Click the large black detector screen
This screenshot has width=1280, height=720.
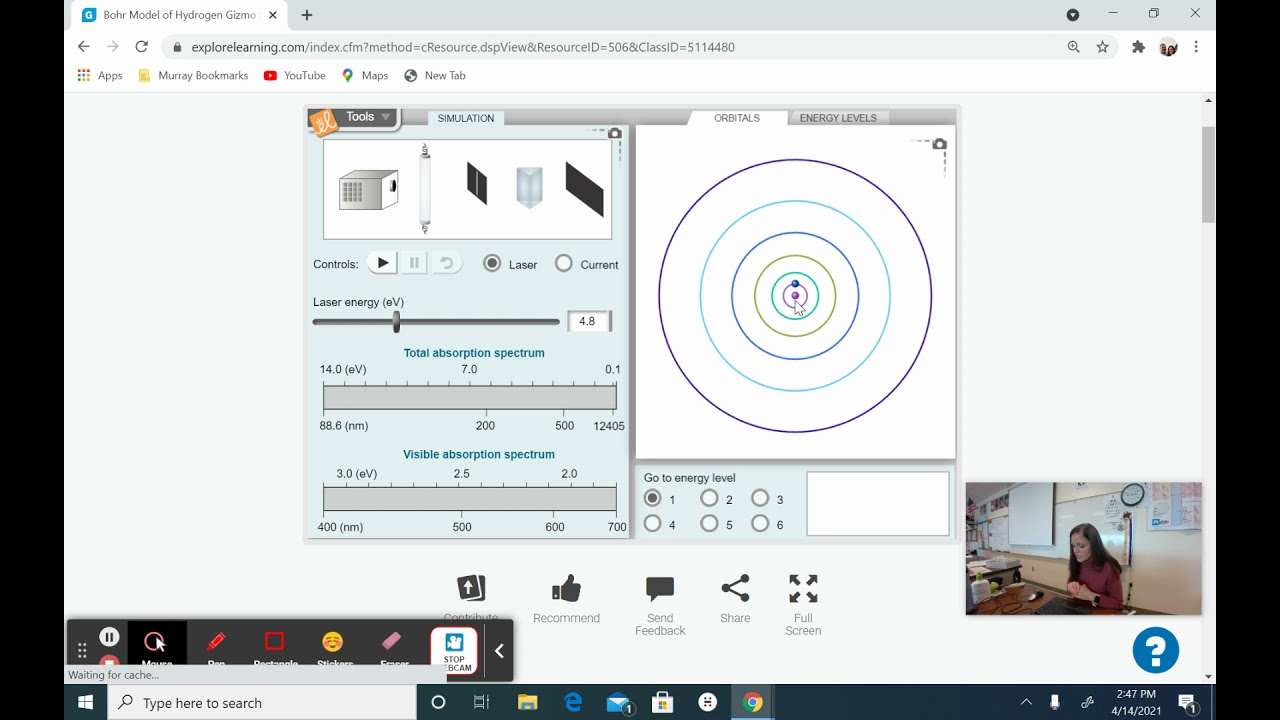pyautogui.click(x=585, y=189)
